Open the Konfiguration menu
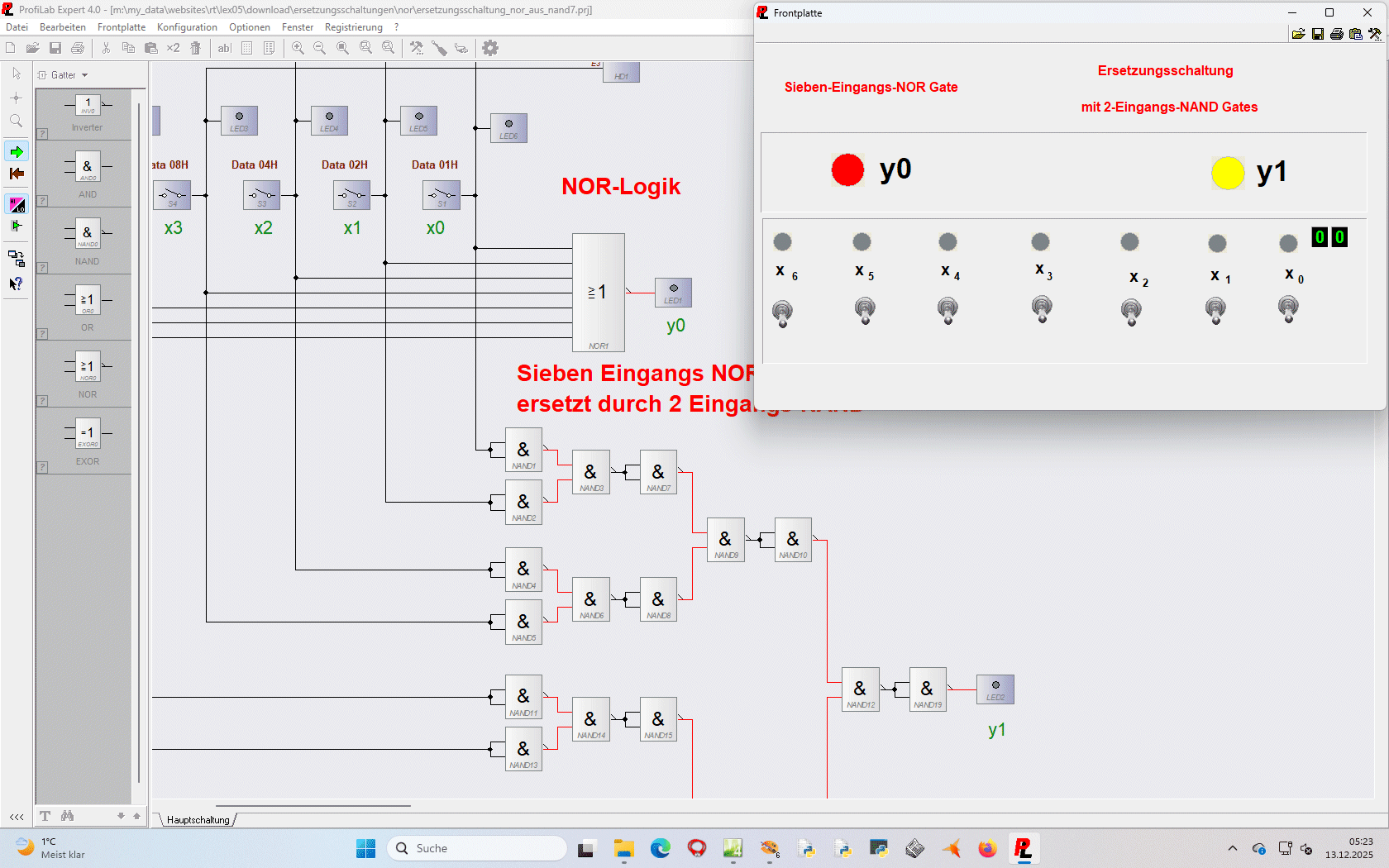This screenshot has height=868, width=1389. (x=187, y=27)
